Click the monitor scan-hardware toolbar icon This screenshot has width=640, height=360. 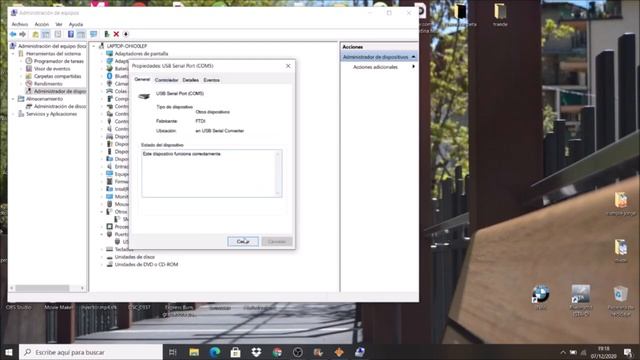(93, 34)
